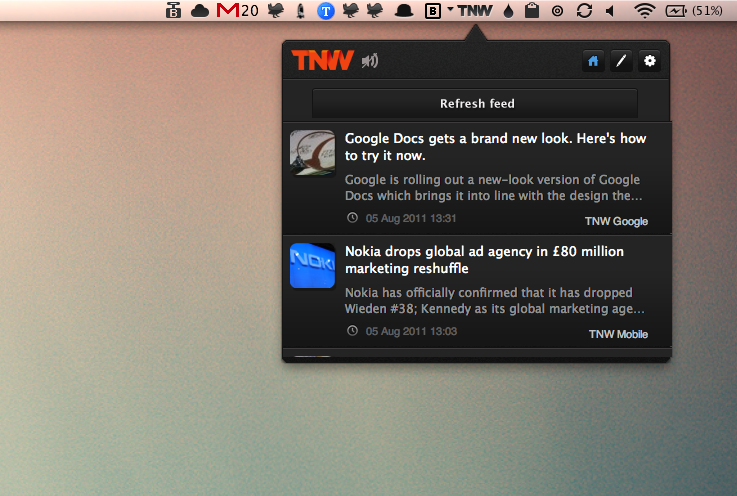Open settings with the gear icon
The width and height of the screenshot is (737, 496).
click(649, 61)
